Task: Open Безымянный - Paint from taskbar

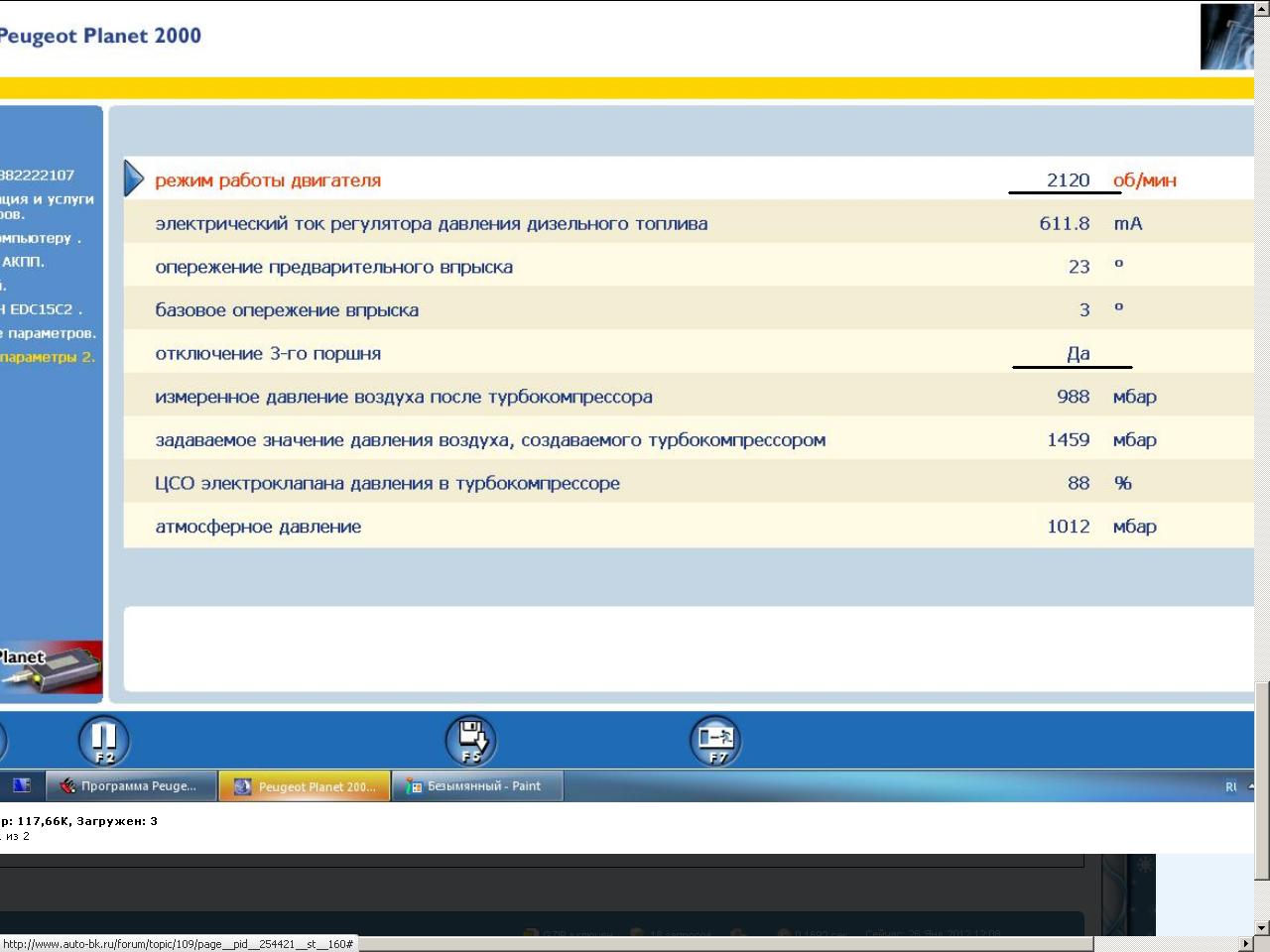Action: coord(477,786)
